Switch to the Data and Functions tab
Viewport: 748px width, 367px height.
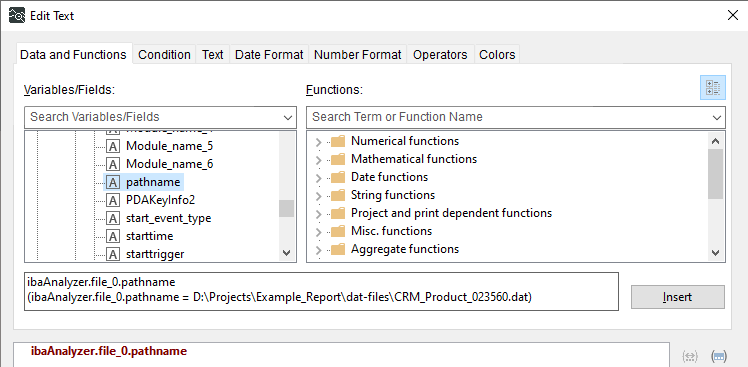click(x=73, y=54)
